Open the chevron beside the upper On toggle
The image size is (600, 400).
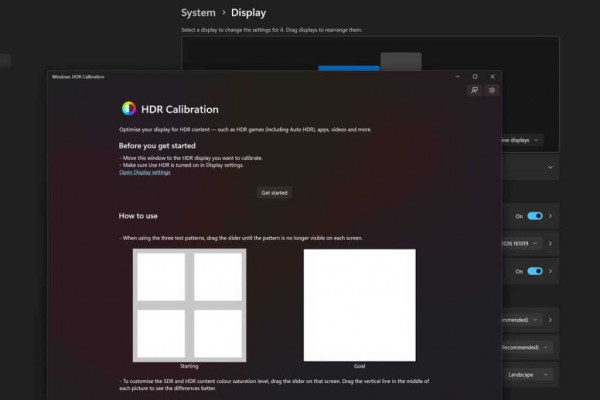pos(550,216)
